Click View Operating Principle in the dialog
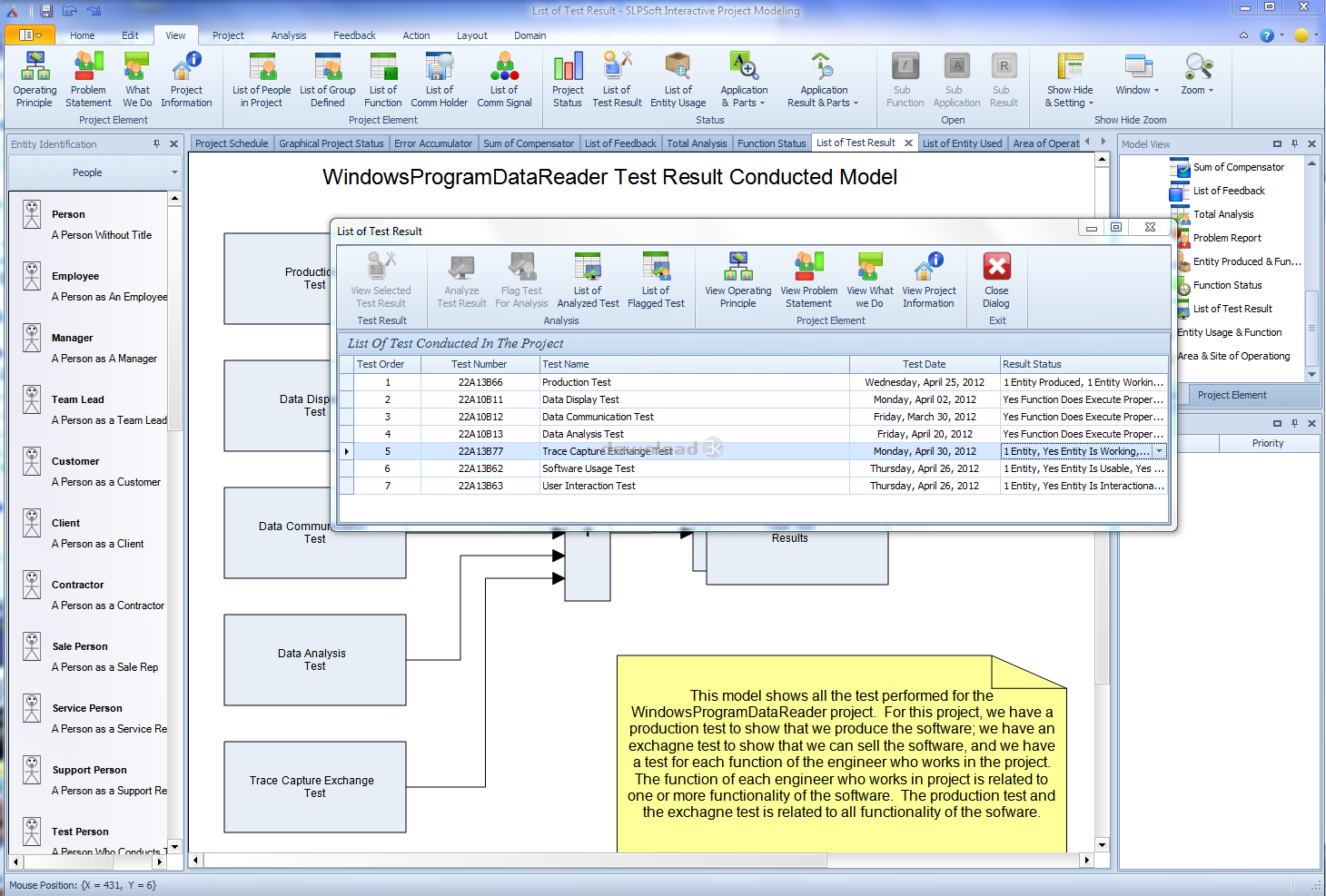The height and width of the screenshot is (896, 1326). click(737, 281)
